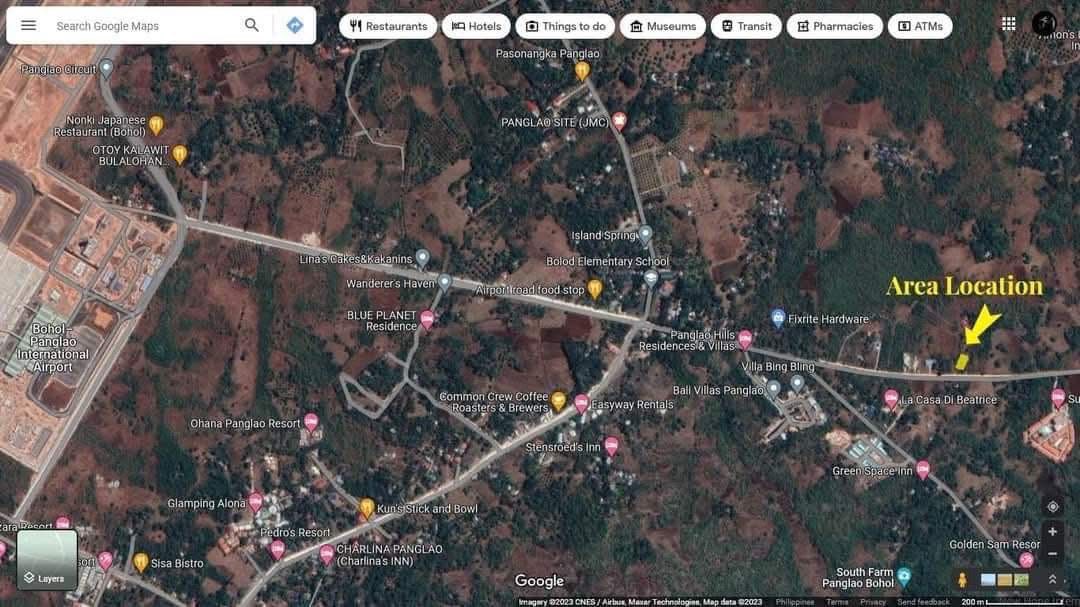Filter map by Restaurants
1080x607 pixels.
(388, 26)
